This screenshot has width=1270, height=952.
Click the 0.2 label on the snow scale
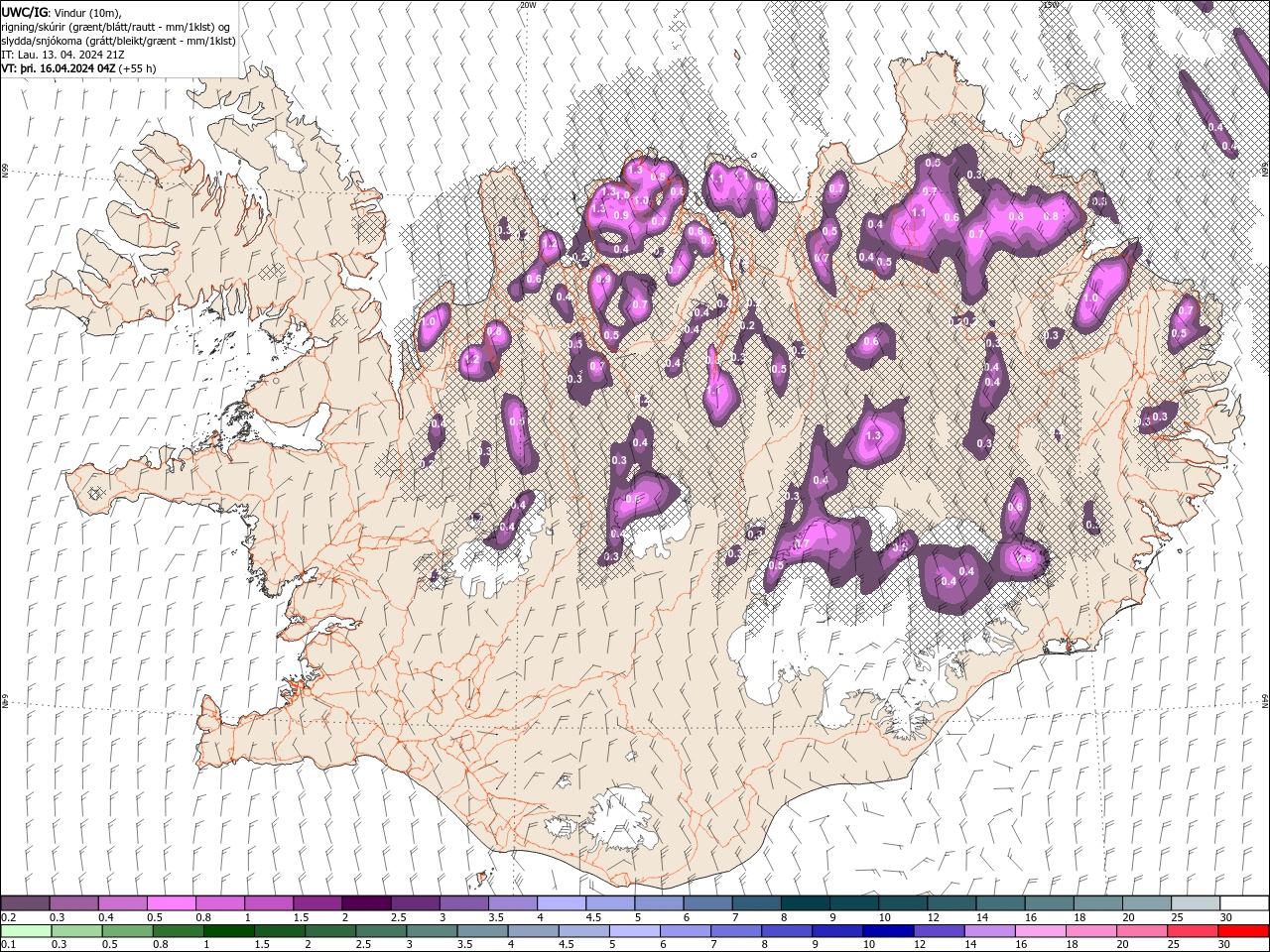pos(8,917)
